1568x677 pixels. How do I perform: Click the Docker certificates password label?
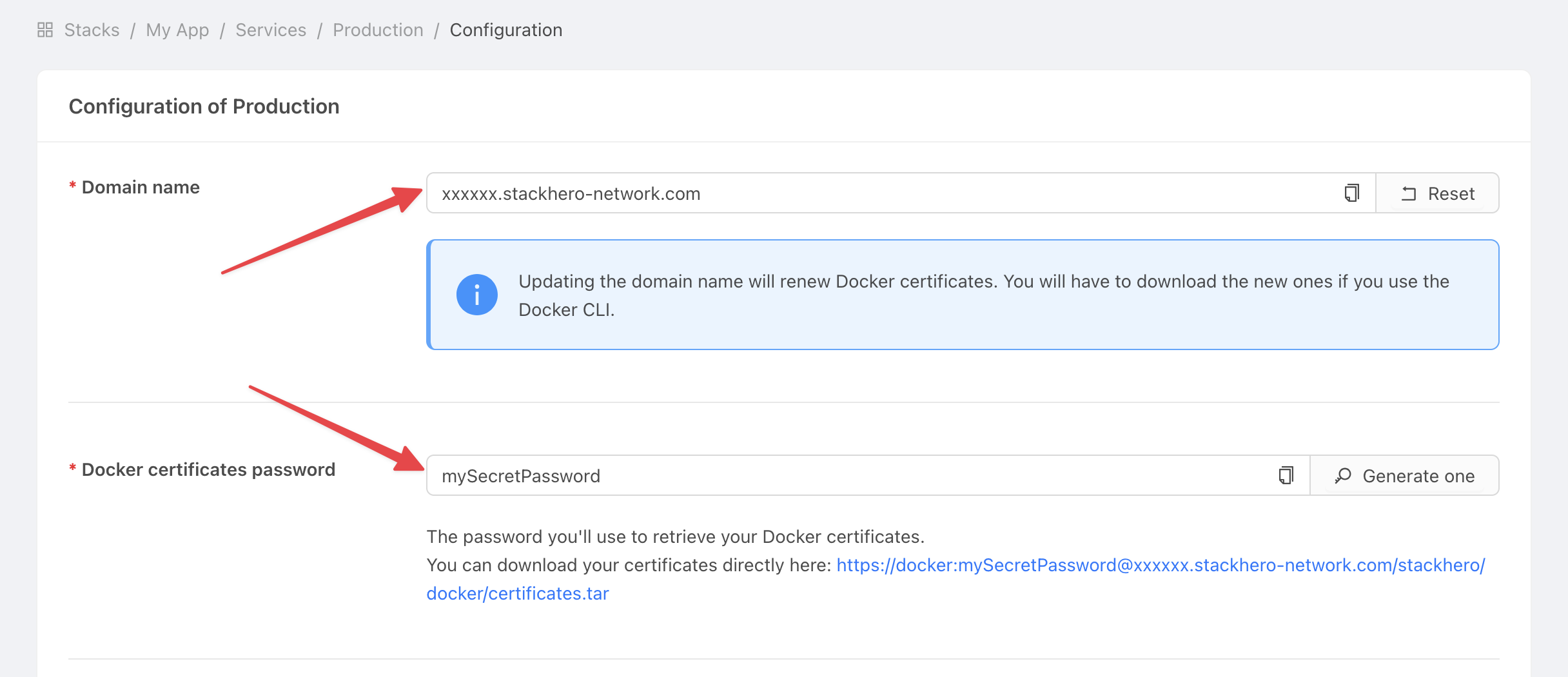click(x=208, y=469)
